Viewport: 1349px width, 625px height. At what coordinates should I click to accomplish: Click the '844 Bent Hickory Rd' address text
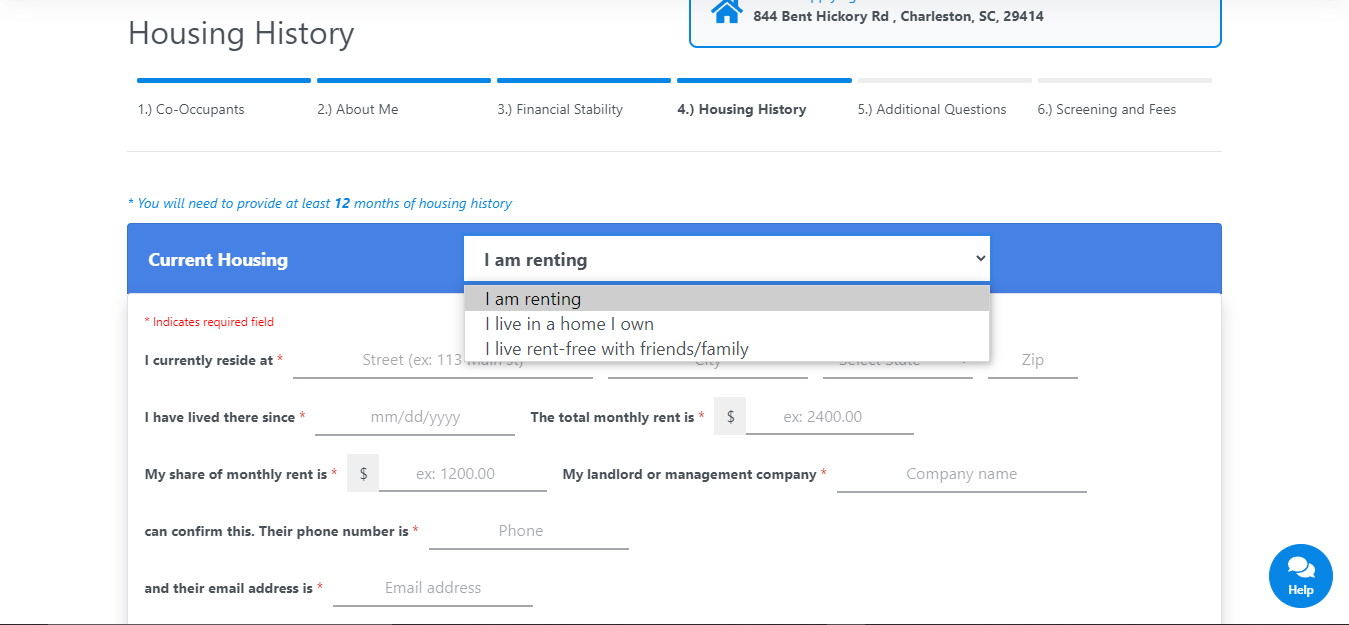click(x=899, y=16)
